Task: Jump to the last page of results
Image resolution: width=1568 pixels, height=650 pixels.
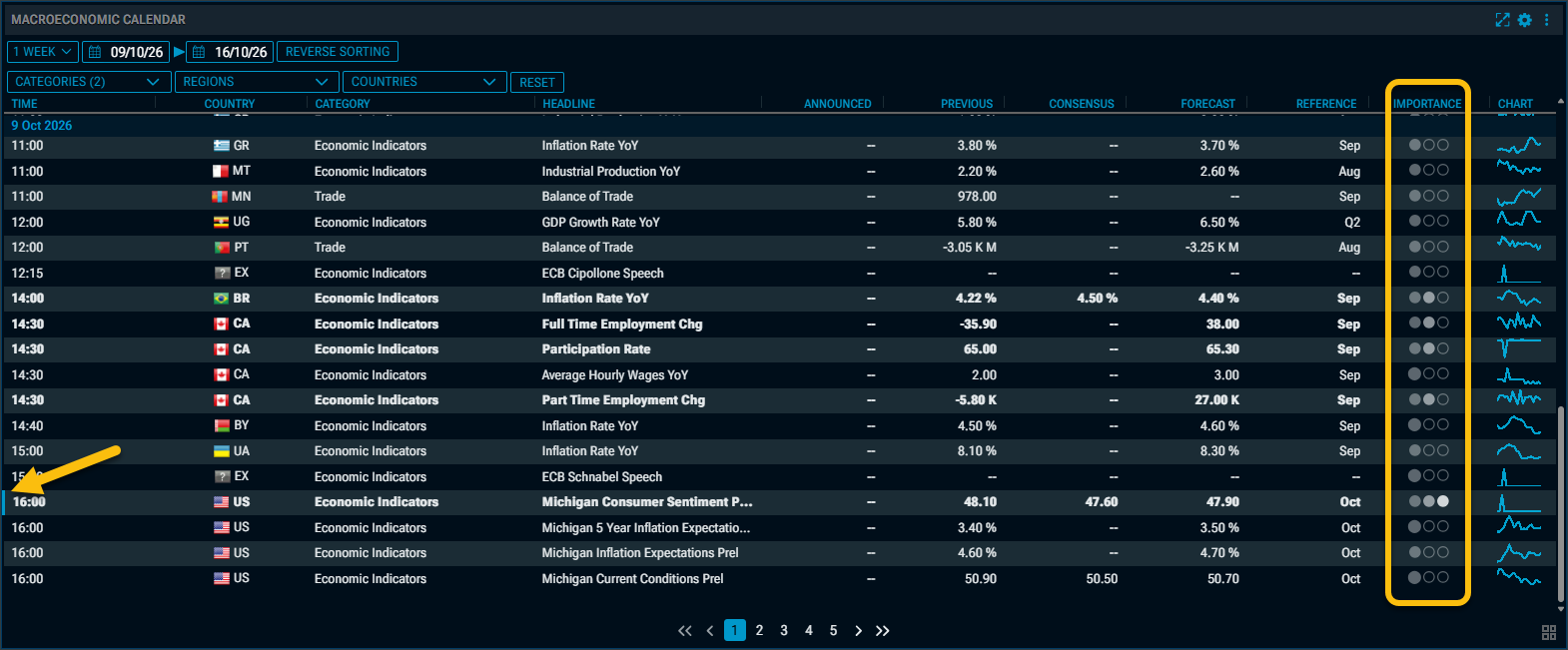Action: (x=883, y=631)
